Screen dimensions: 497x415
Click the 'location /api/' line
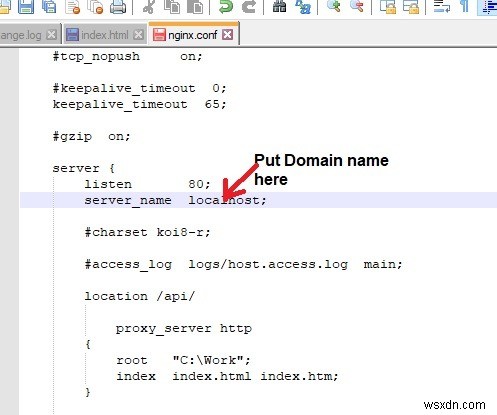139,296
